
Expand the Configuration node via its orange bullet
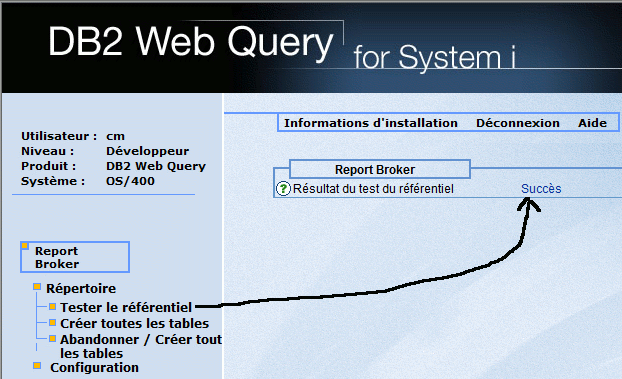click(x=37, y=366)
